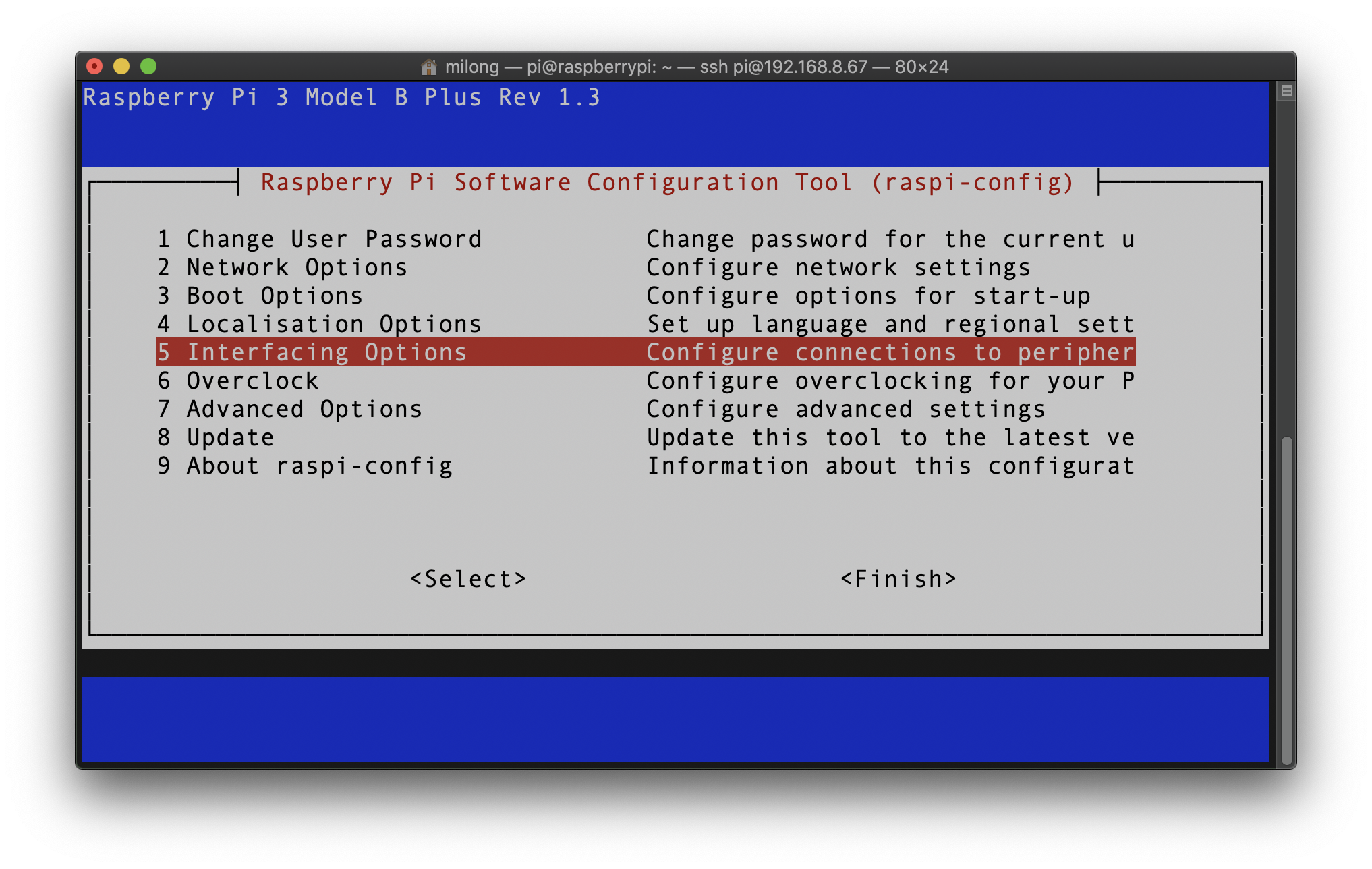Viewport: 1372px width, 869px height.
Task: Click description 'Configure advanced settings'
Action: pyautogui.click(x=846, y=409)
